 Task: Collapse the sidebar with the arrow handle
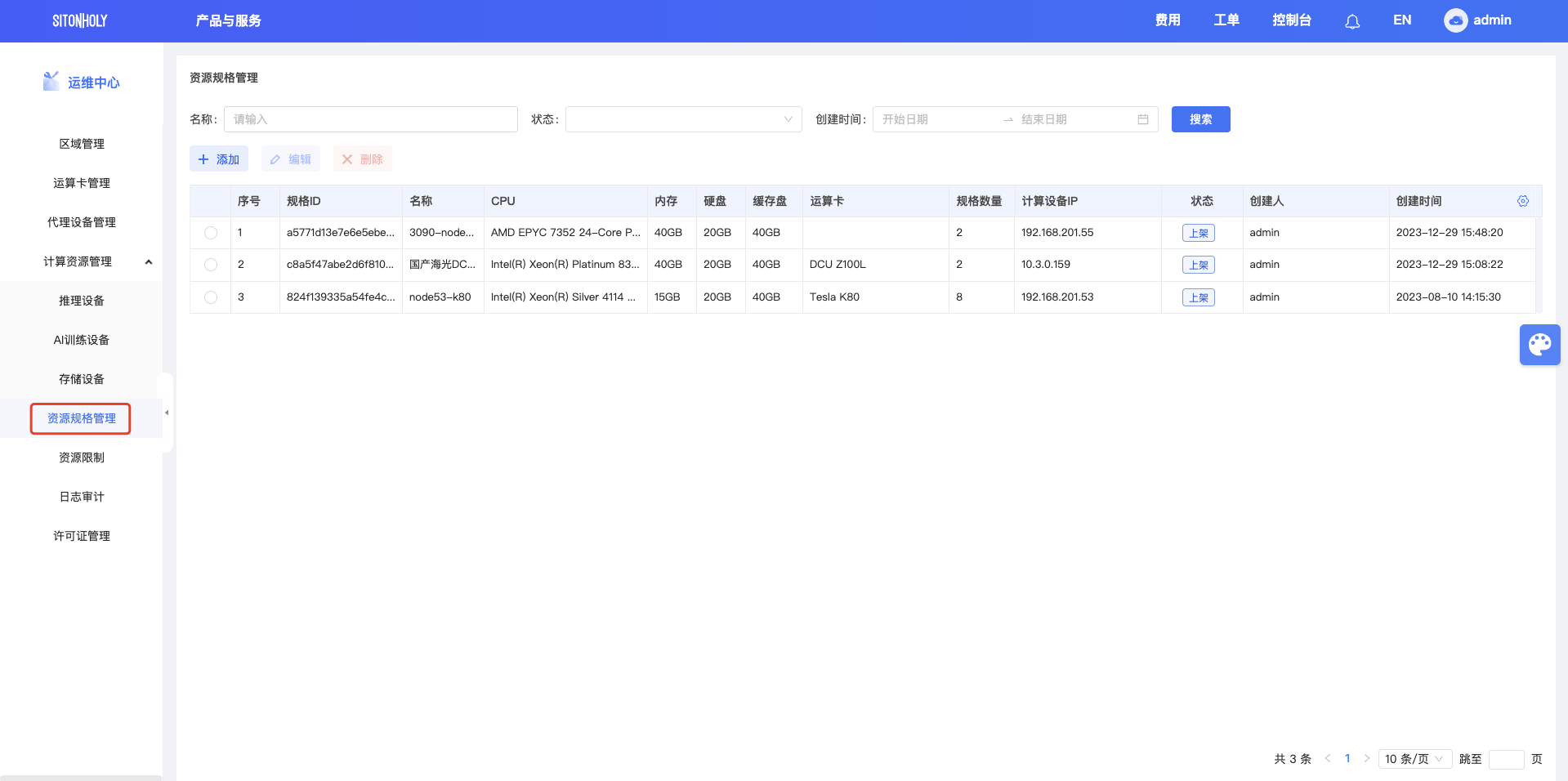[167, 413]
